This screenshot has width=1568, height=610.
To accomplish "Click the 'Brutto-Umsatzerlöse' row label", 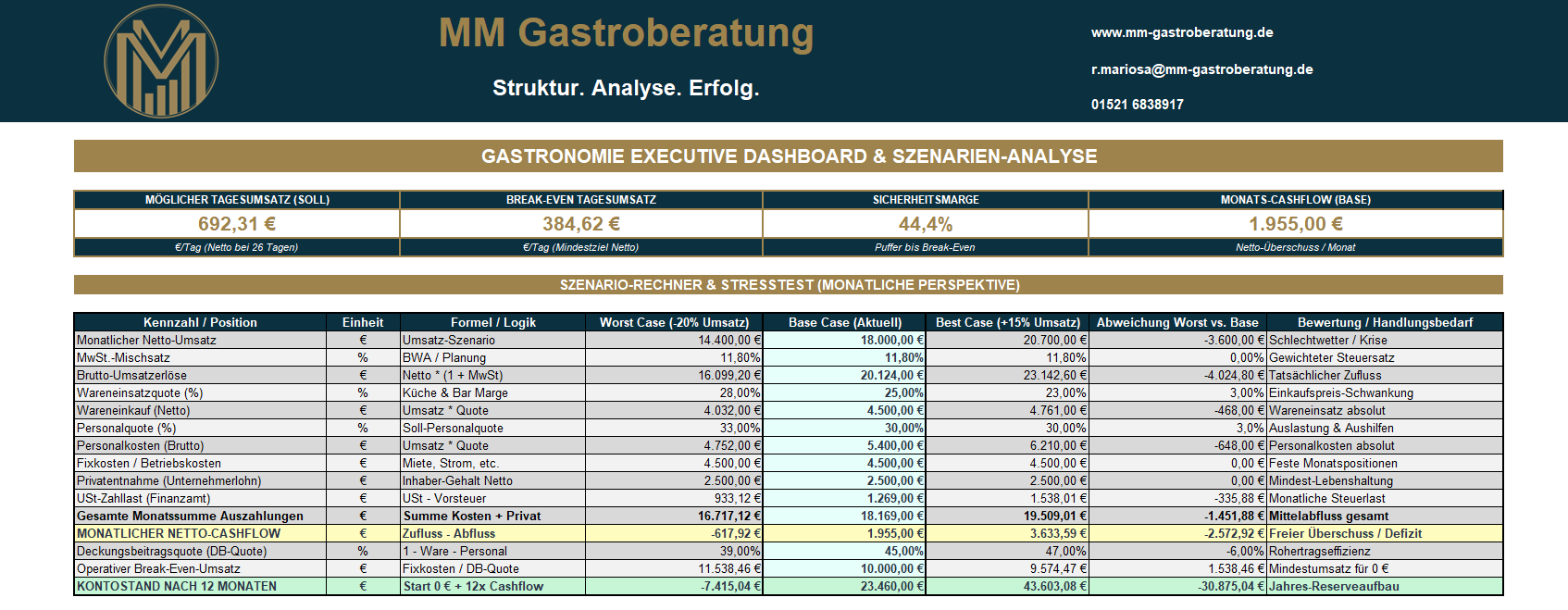I will pos(200,376).
